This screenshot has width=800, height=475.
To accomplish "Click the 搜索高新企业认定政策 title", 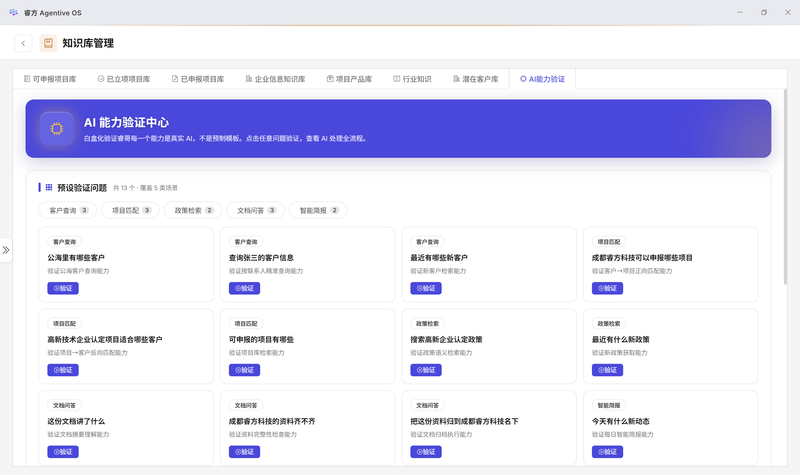I will coord(446,339).
